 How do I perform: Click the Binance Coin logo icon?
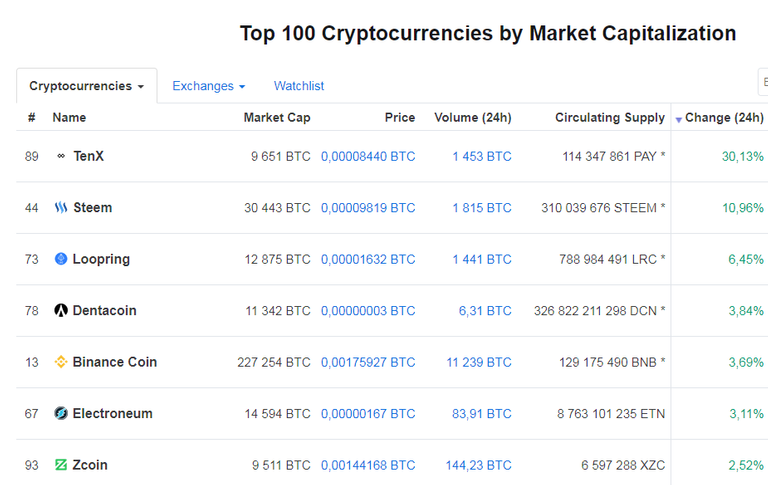[61, 362]
